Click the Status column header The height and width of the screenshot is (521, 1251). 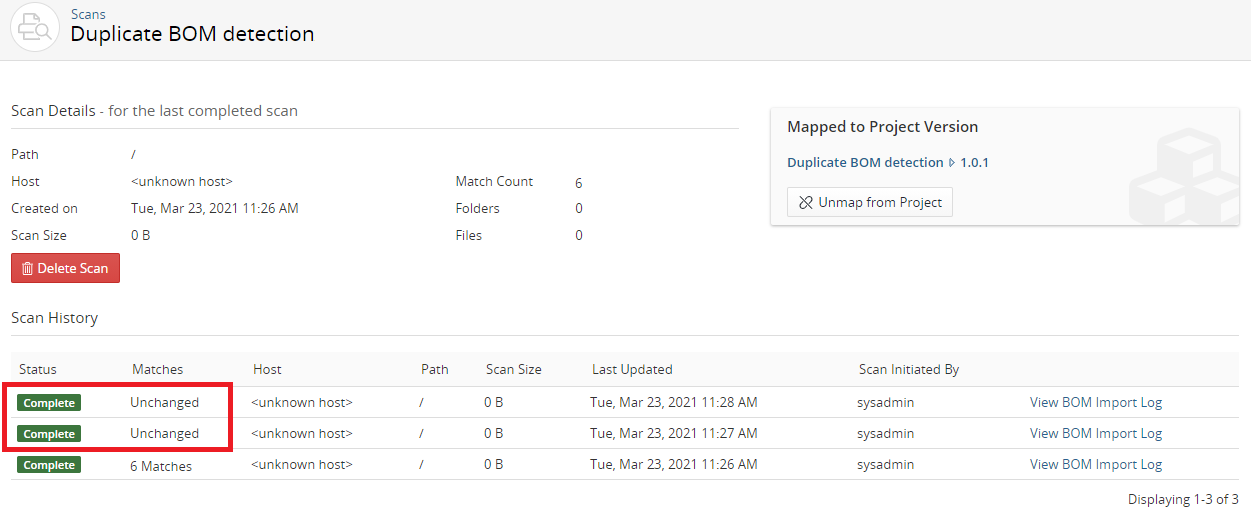click(x=38, y=369)
